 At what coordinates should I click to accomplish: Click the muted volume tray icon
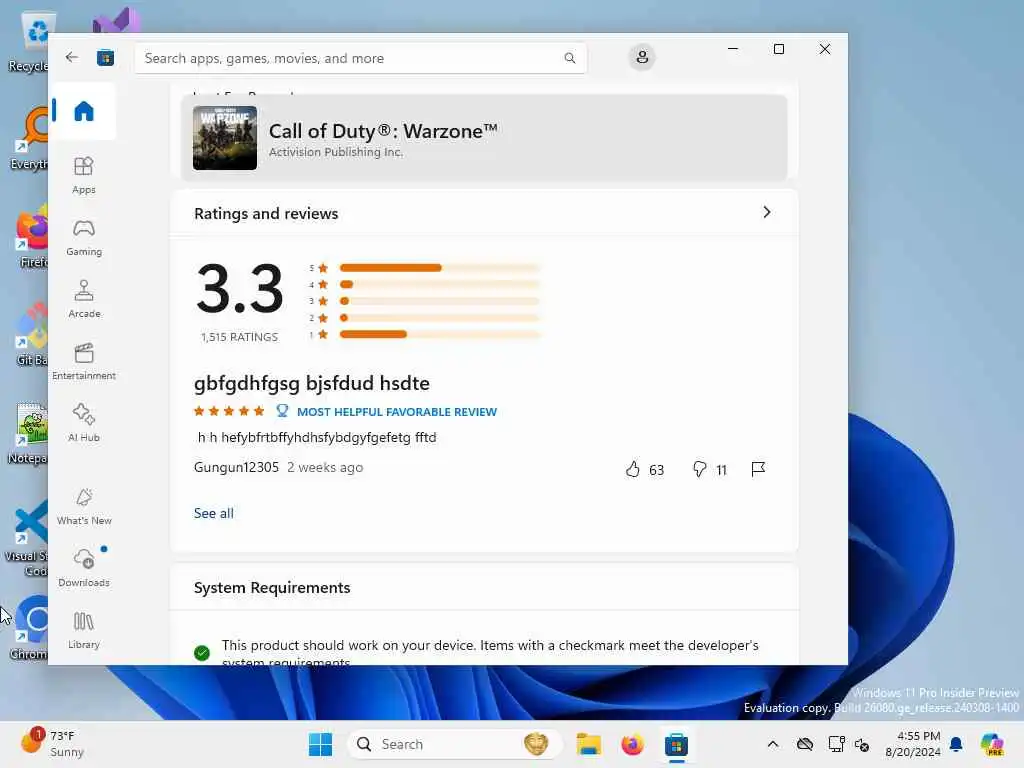[x=862, y=744]
